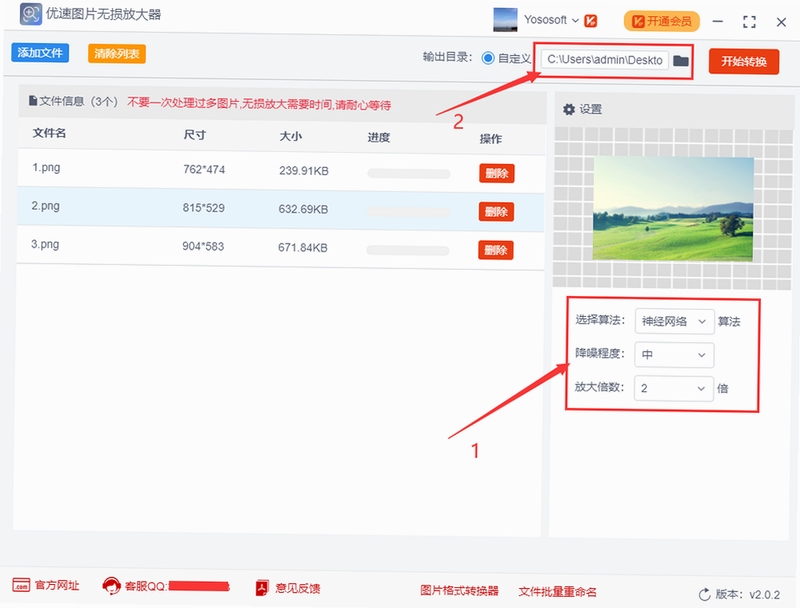Open the 图片格式转换器 link
The width and height of the screenshot is (800, 608).
coord(459,590)
